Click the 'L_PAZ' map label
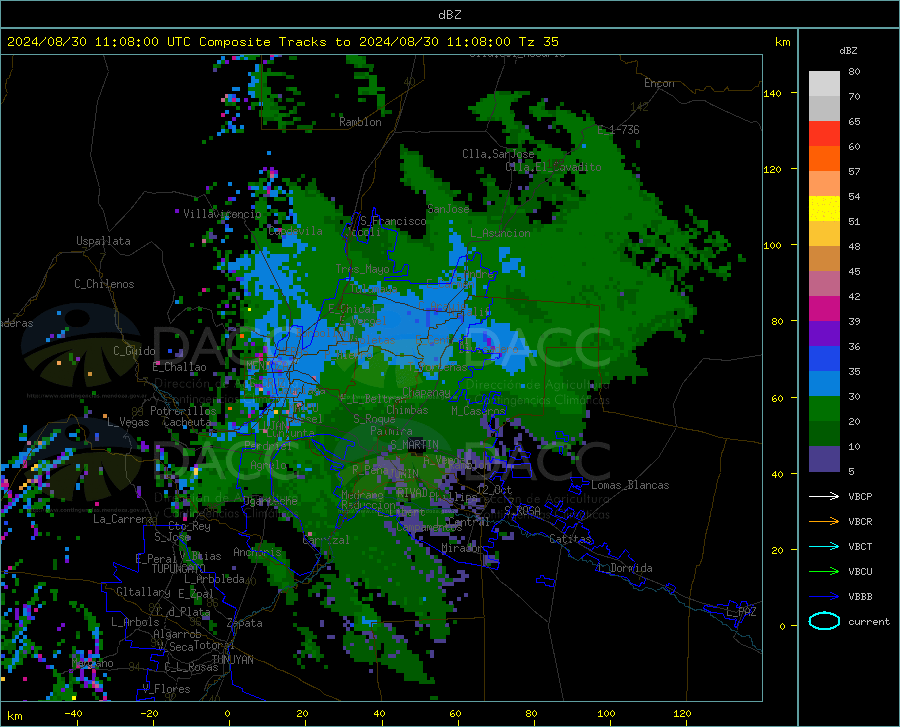900x727 pixels. coord(741,612)
